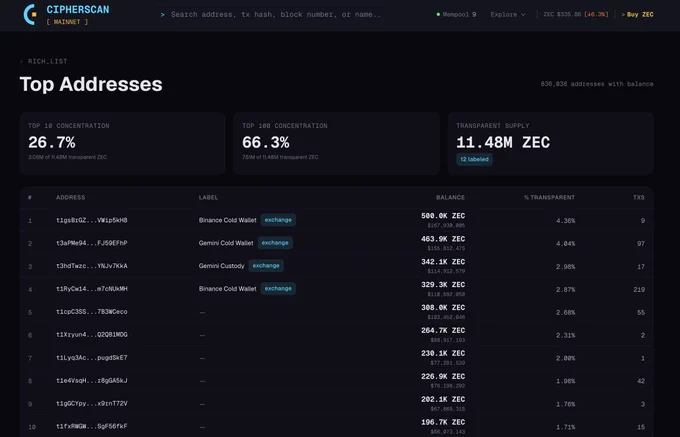Click the 4.04% transparent value
This screenshot has height=437, width=680.
[566, 244]
